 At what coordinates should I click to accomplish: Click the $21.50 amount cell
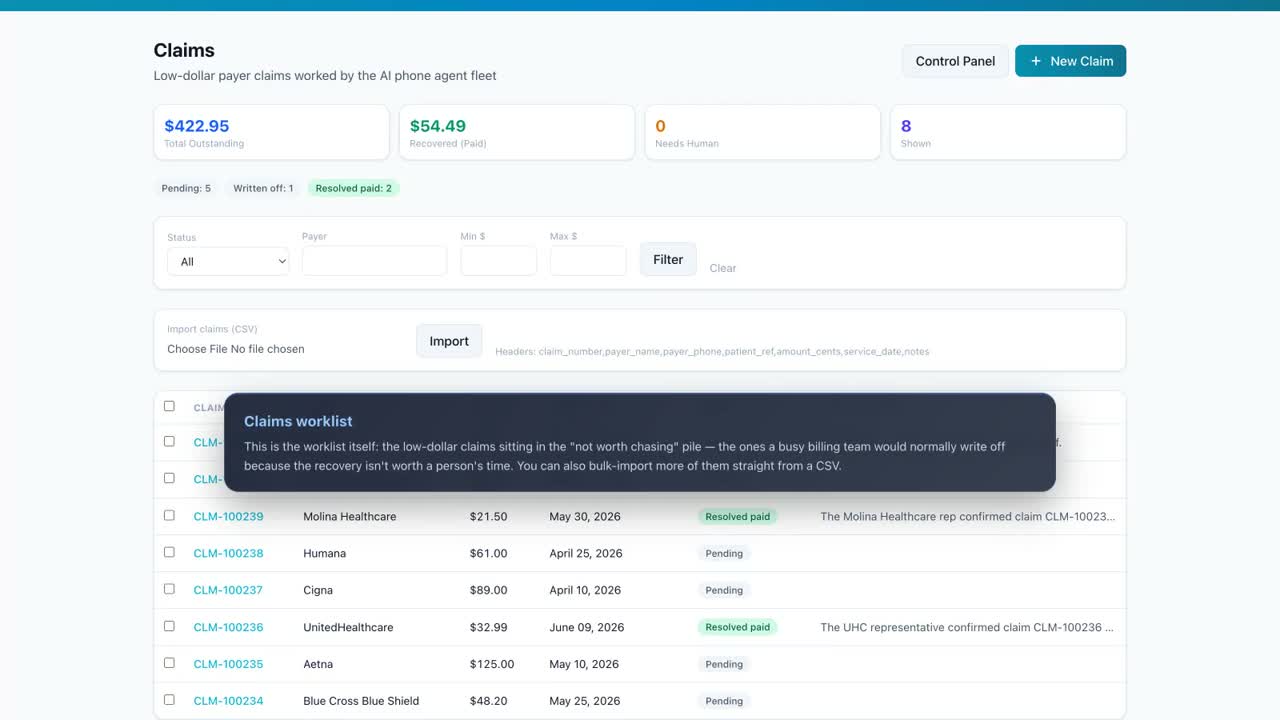tap(489, 517)
